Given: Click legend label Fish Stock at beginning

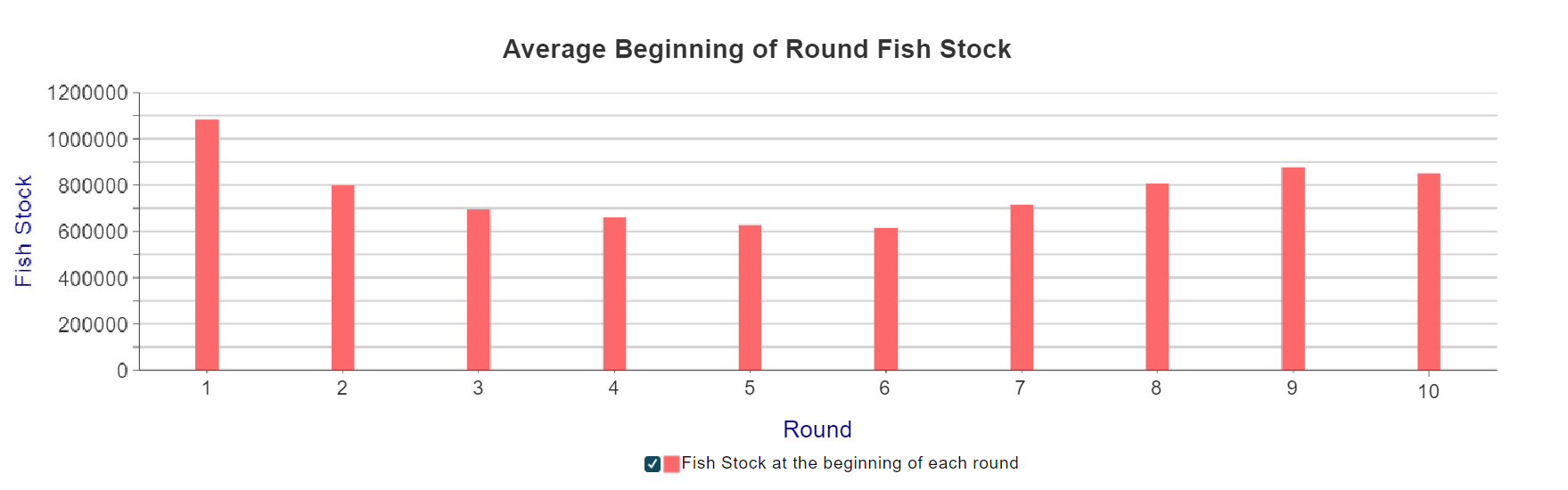Looking at the screenshot, I should tap(850, 462).
